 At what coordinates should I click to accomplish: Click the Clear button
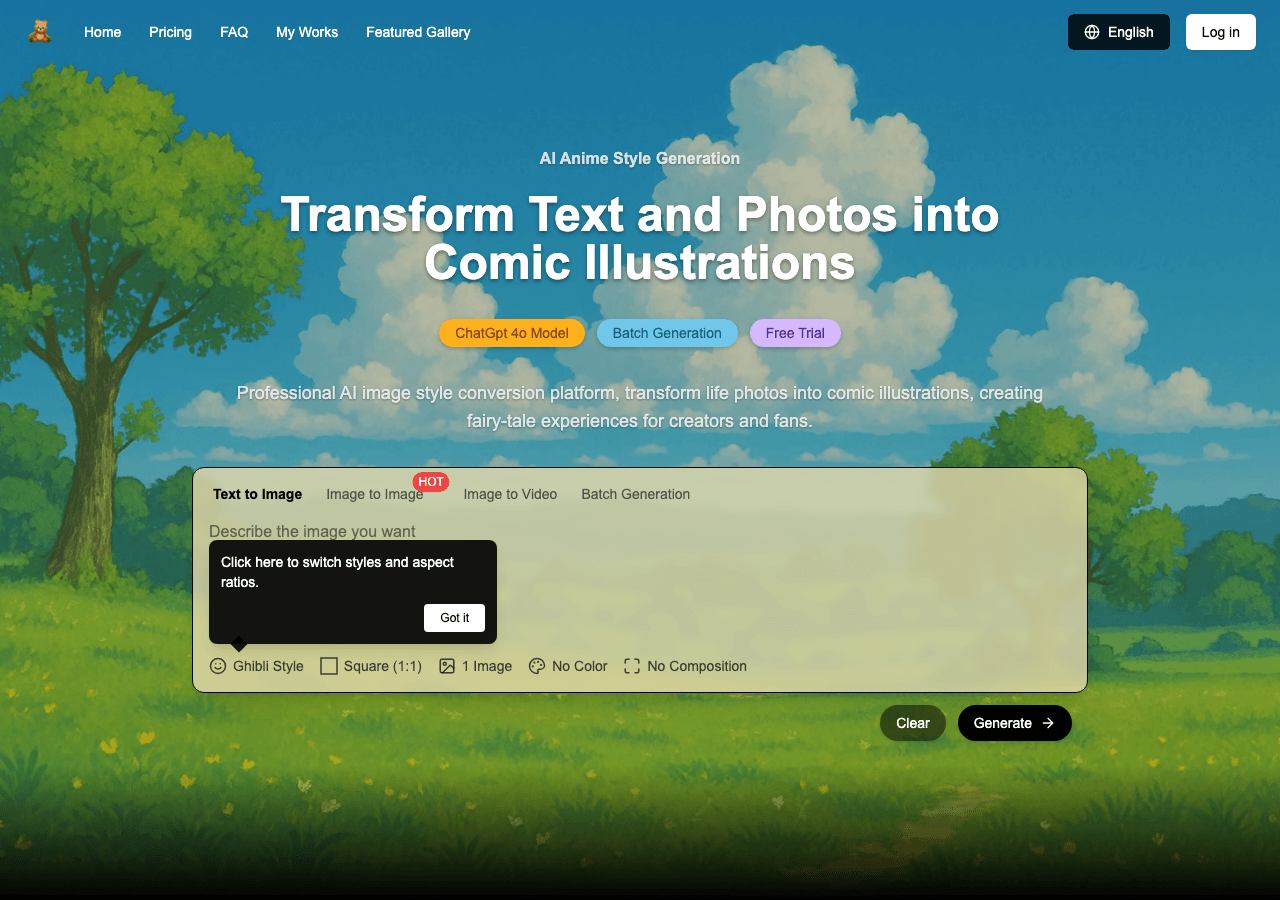click(913, 723)
